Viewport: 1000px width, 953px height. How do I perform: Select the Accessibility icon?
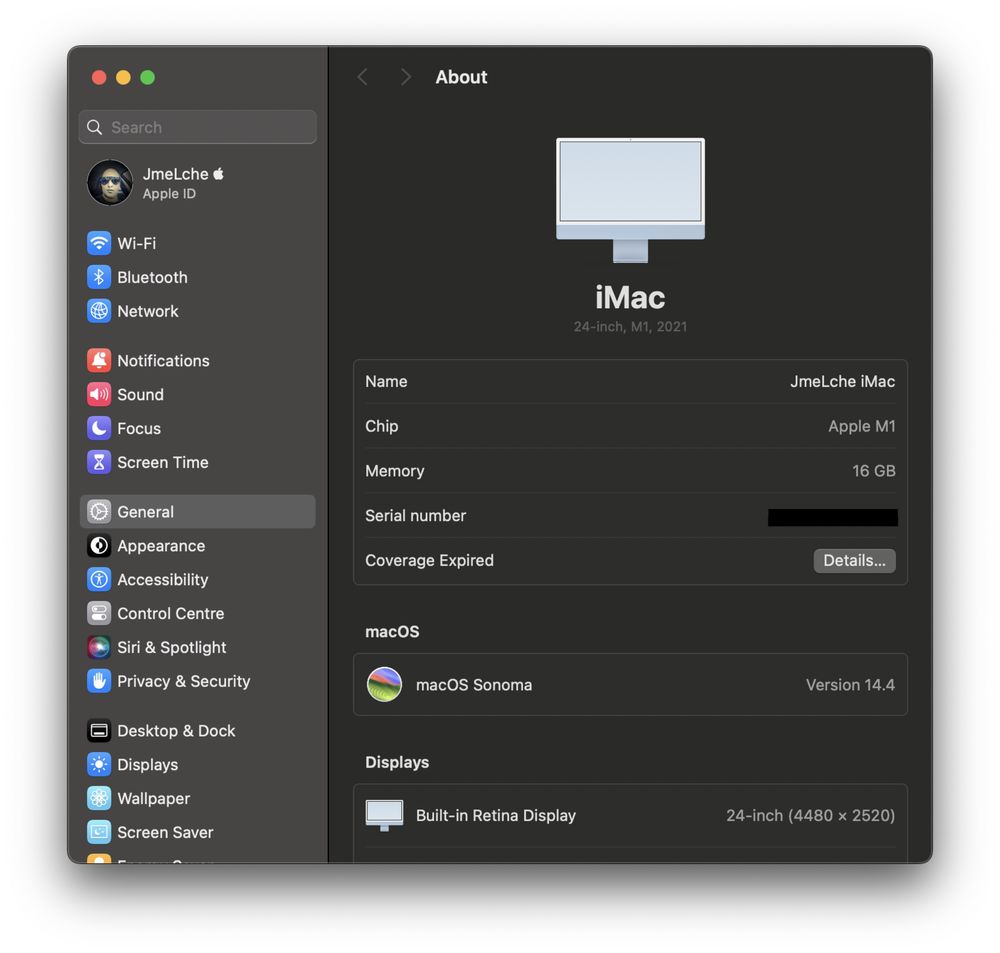coord(99,579)
